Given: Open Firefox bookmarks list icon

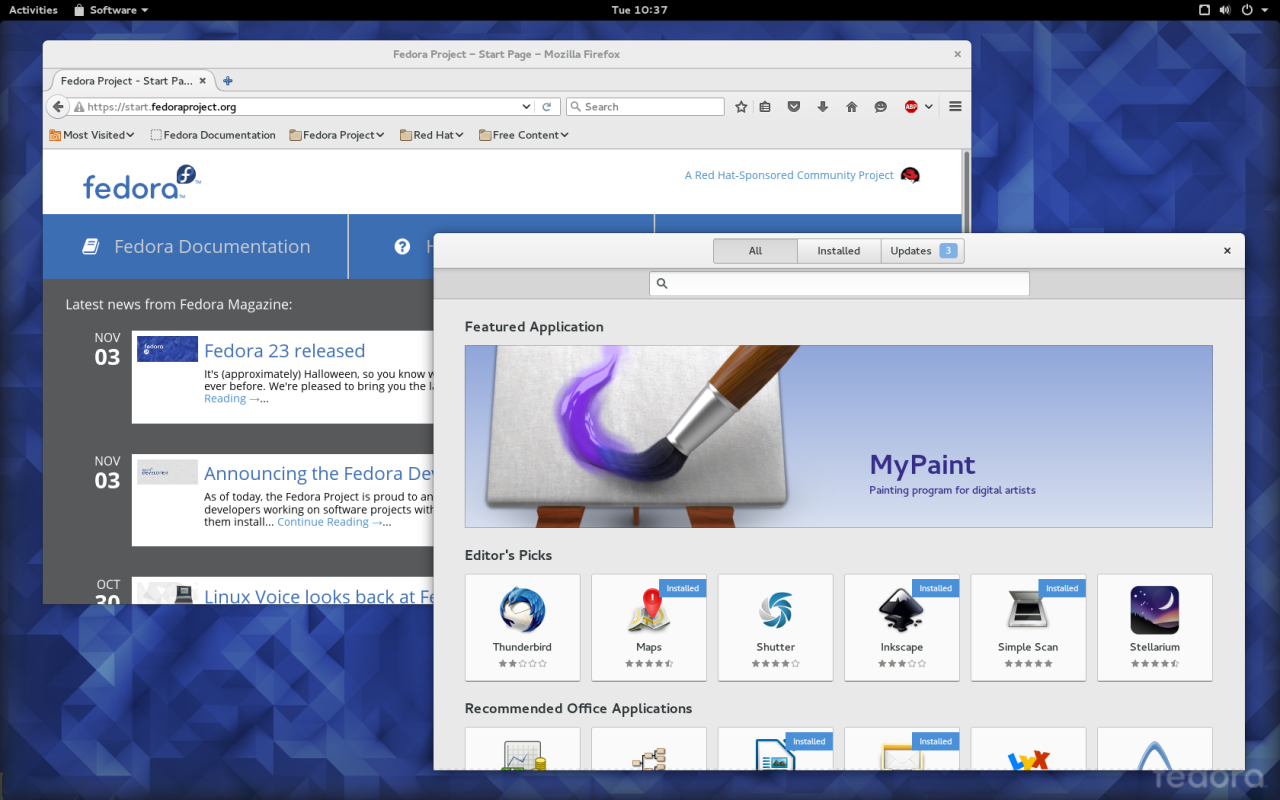Looking at the screenshot, I should [x=765, y=107].
